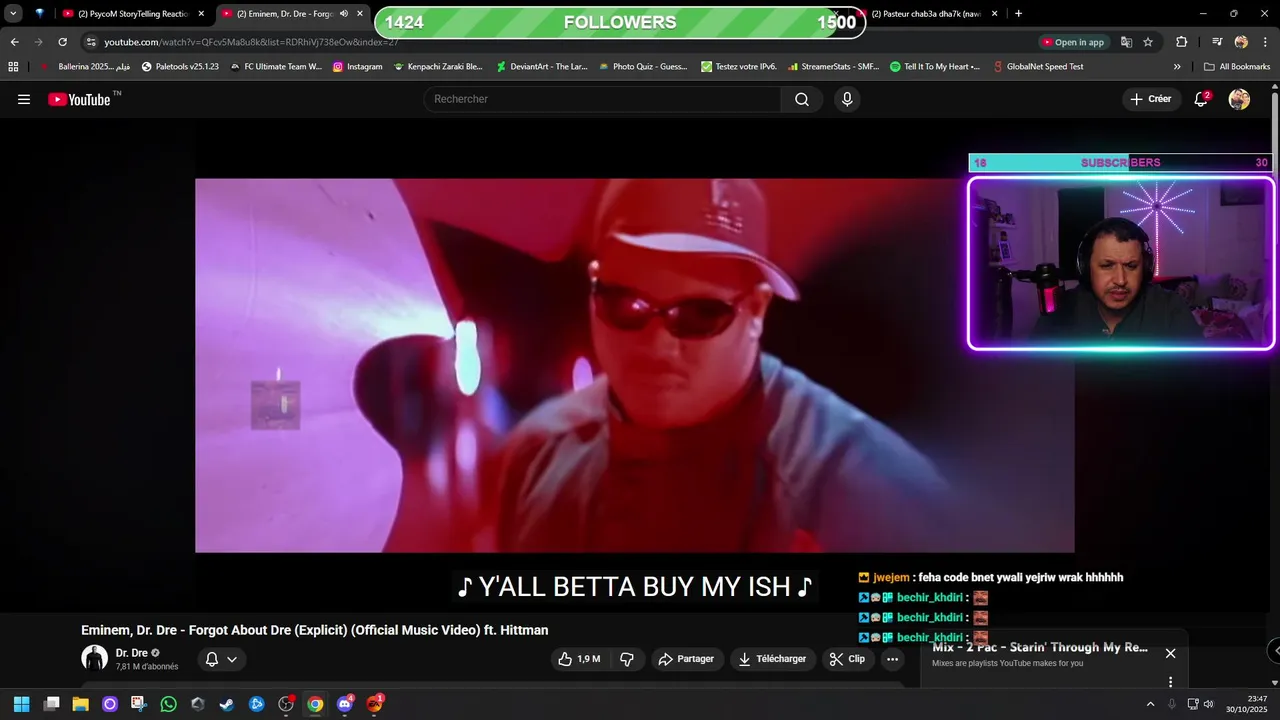Open DeviantArt bookmark

coord(541,67)
